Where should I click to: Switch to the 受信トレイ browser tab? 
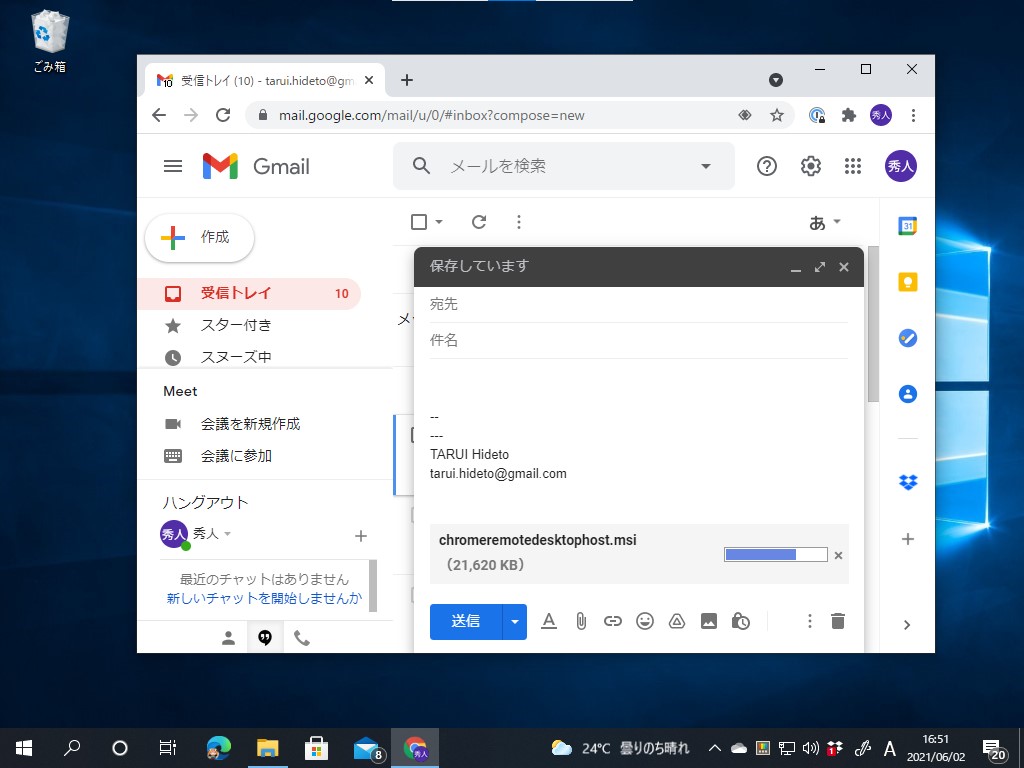pos(255,80)
